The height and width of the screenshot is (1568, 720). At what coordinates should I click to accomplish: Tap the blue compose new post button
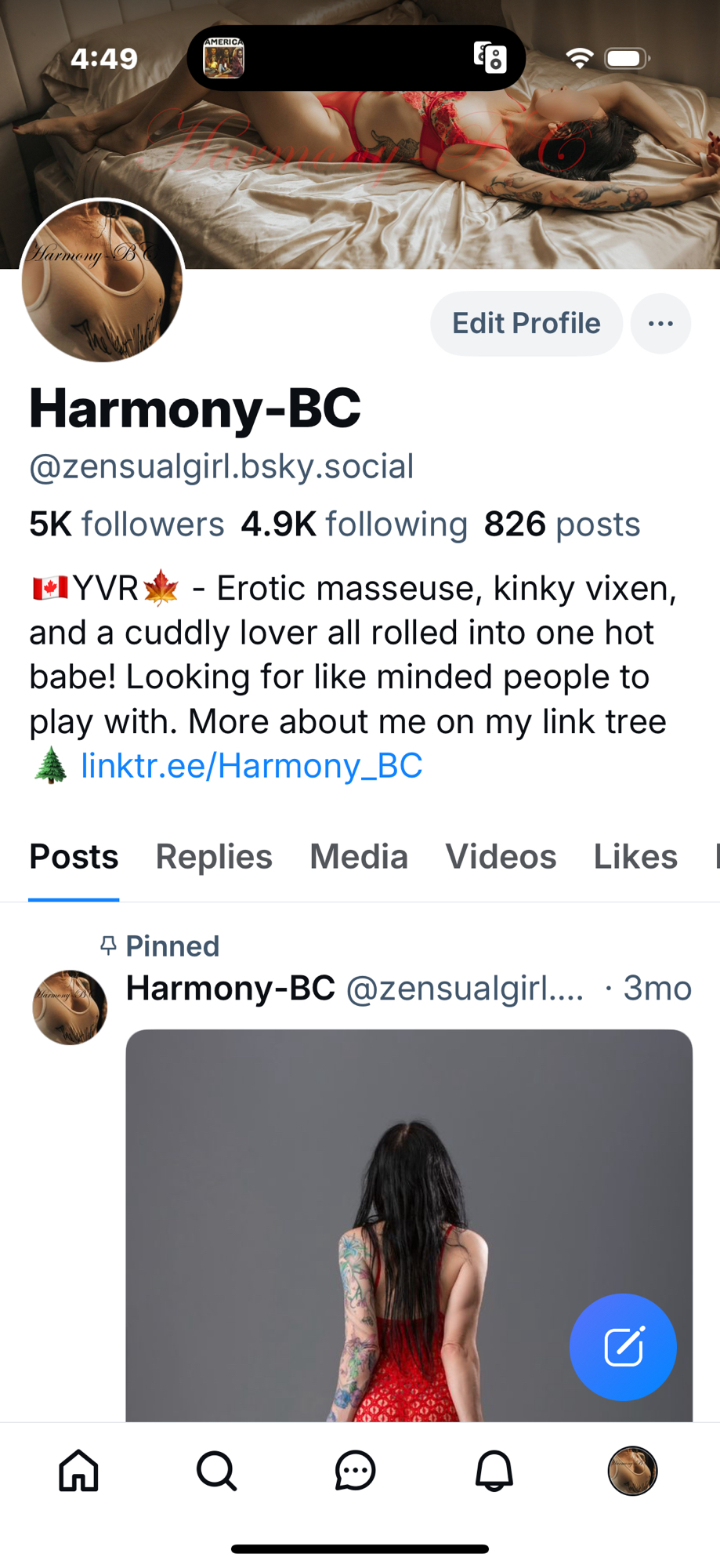tap(623, 1347)
